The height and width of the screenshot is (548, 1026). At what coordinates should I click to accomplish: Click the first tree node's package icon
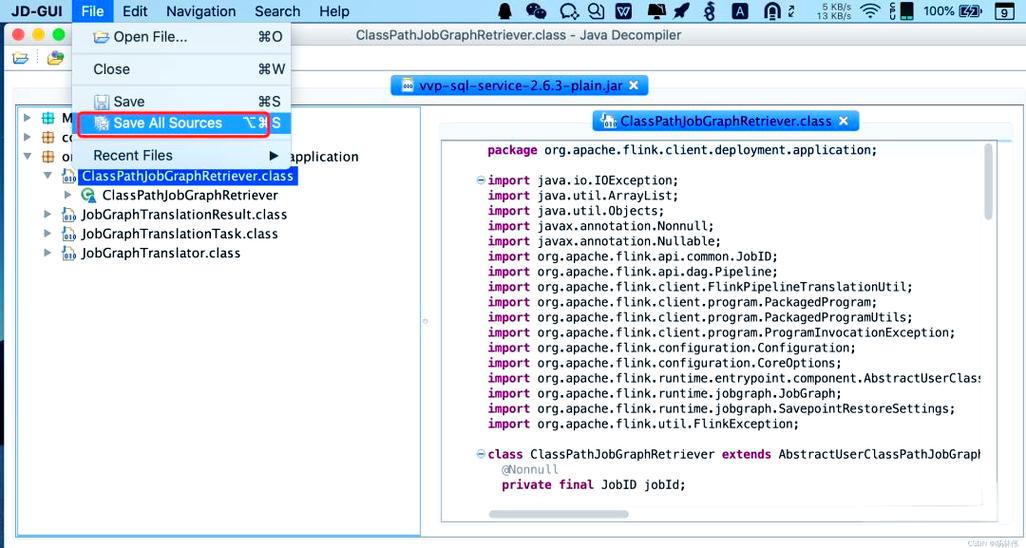click(x=48, y=118)
